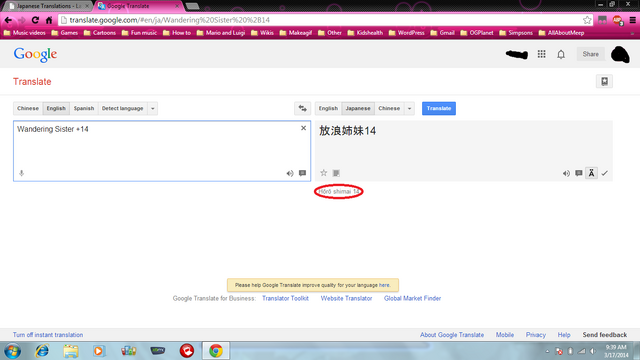This screenshot has width=640, height=360.
Task: Select Japanese as target language
Action: [x=358, y=109]
